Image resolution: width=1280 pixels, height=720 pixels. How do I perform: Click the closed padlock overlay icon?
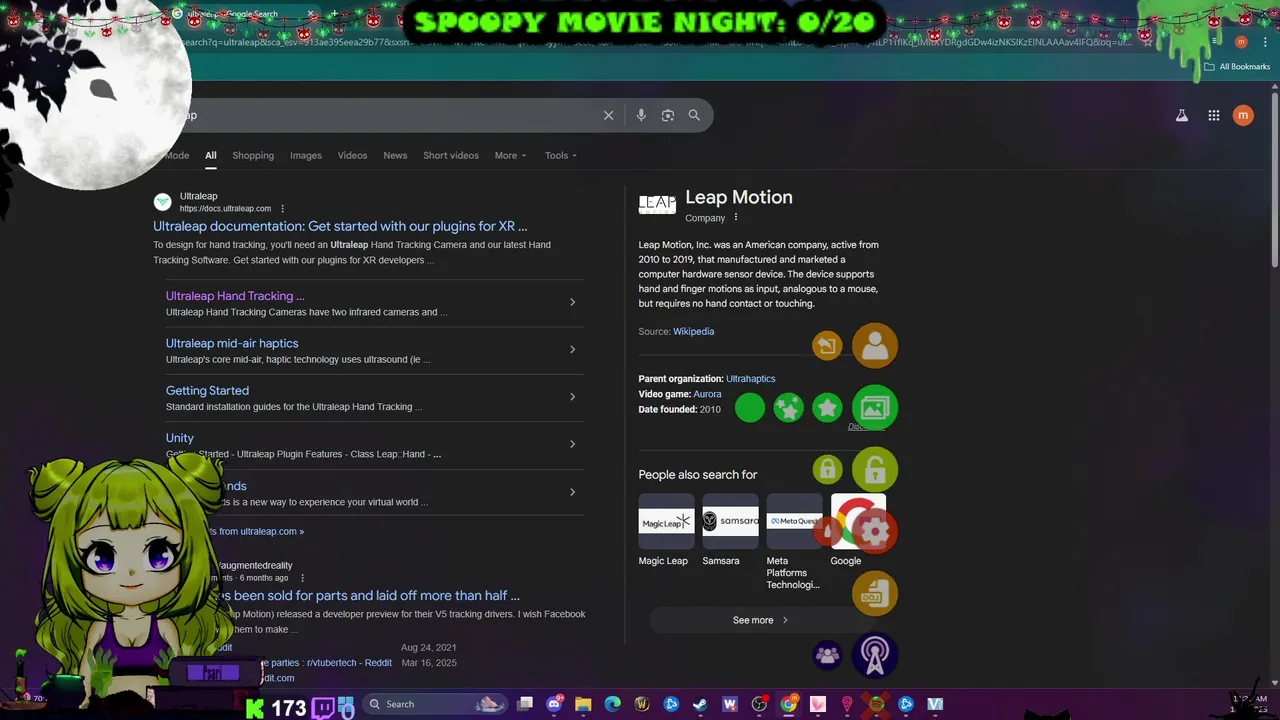(x=827, y=469)
